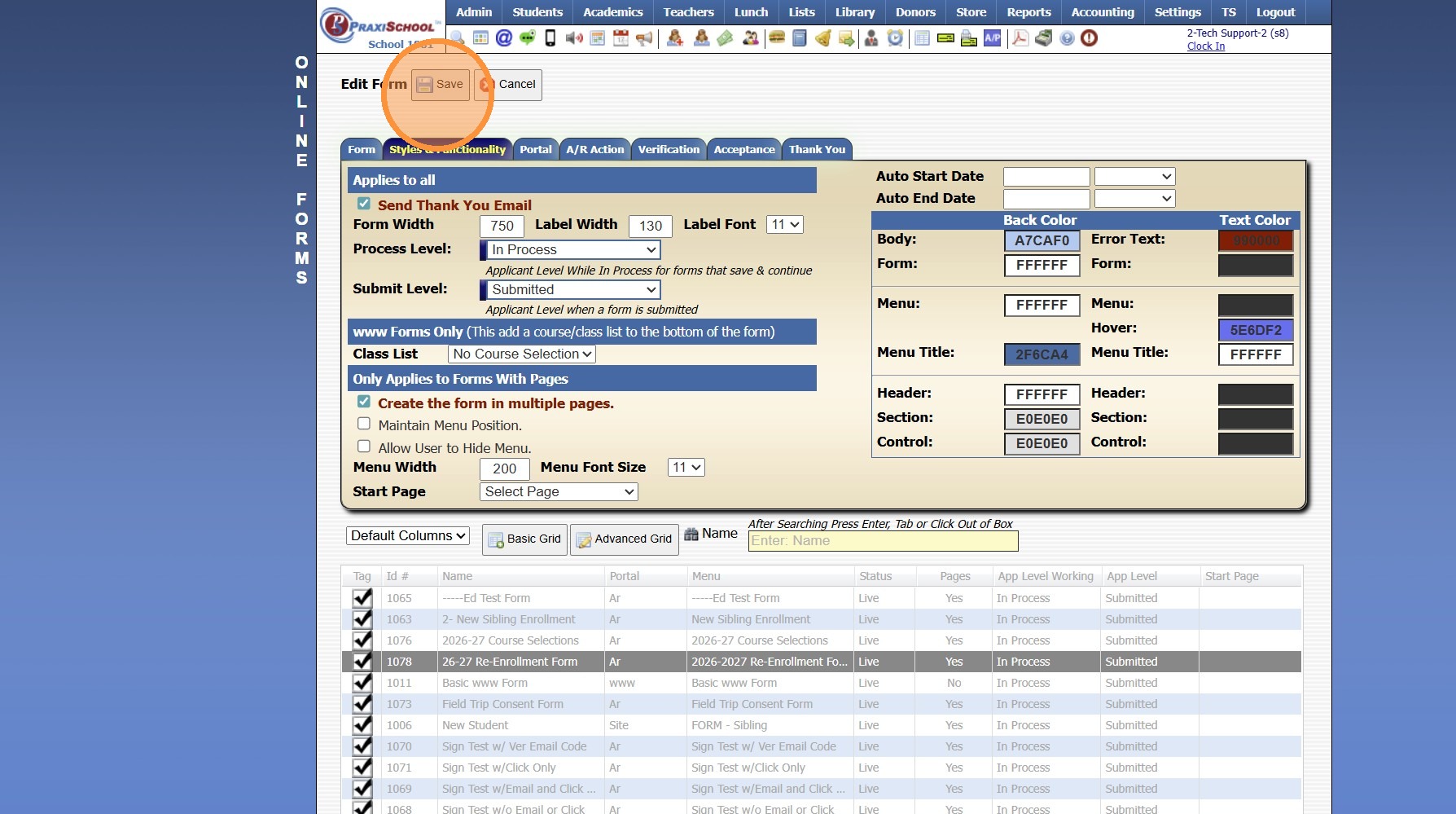The width and height of the screenshot is (1456, 814).
Task: Open the Label Font size dropdown
Action: tap(785, 224)
